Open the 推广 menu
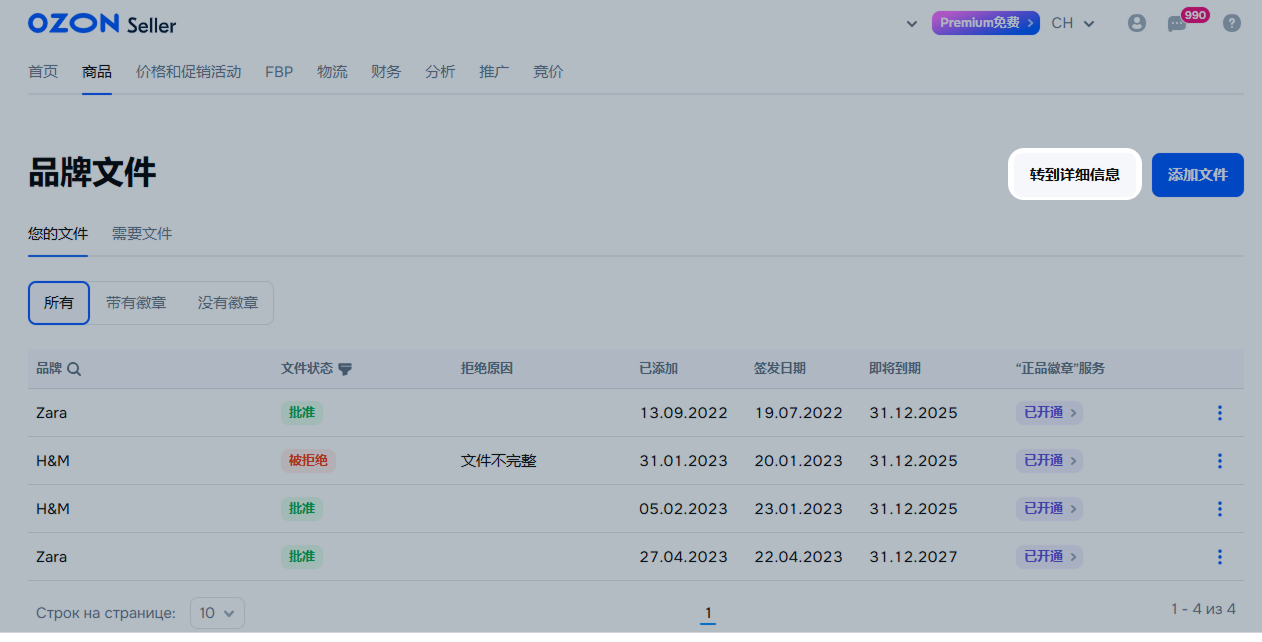This screenshot has width=1262, height=642. pyautogui.click(x=494, y=72)
